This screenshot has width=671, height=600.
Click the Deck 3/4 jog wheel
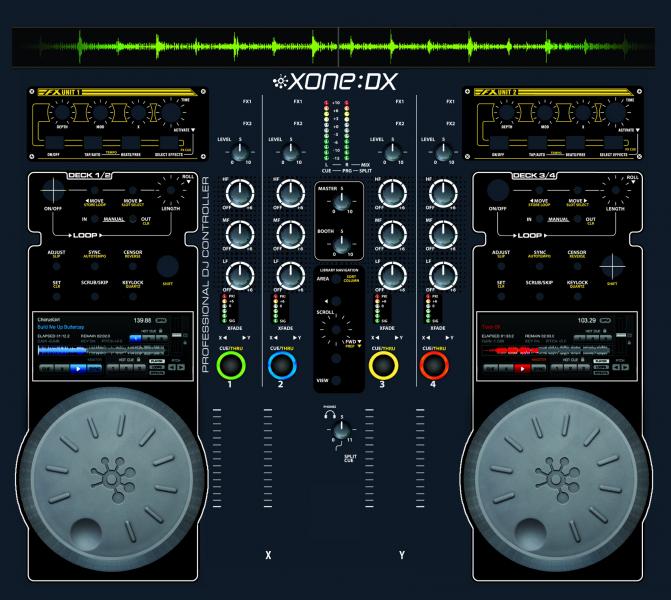click(556, 479)
